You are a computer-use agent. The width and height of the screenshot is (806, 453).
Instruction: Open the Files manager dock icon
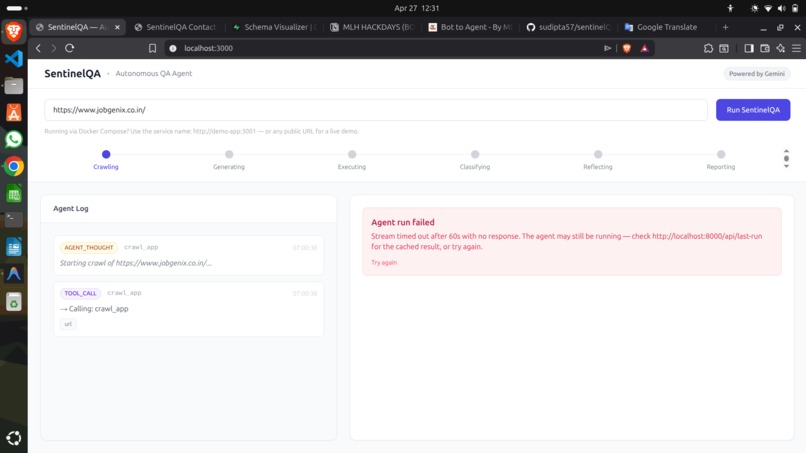click(14, 86)
